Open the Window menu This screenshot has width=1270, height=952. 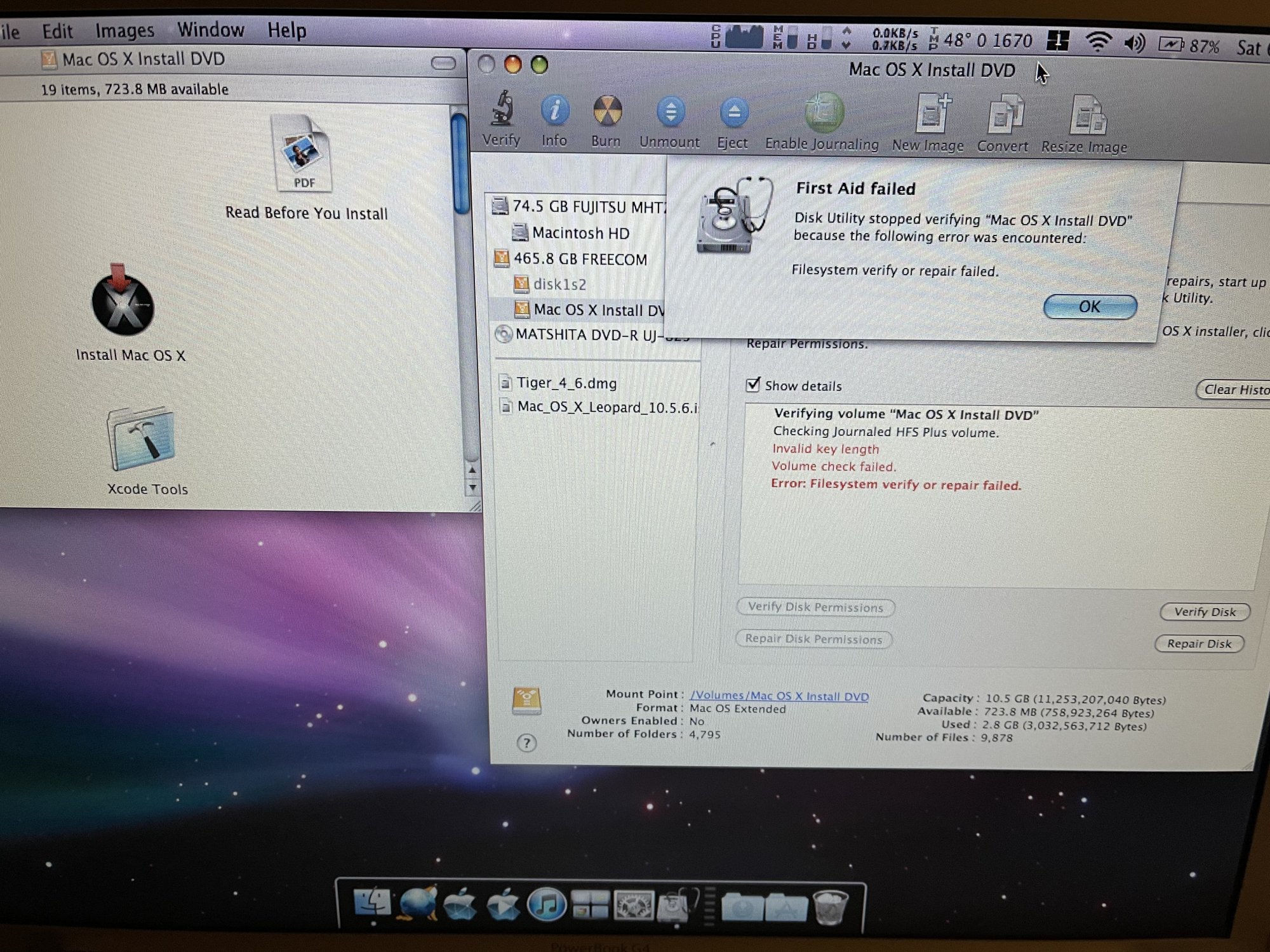tap(210, 30)
